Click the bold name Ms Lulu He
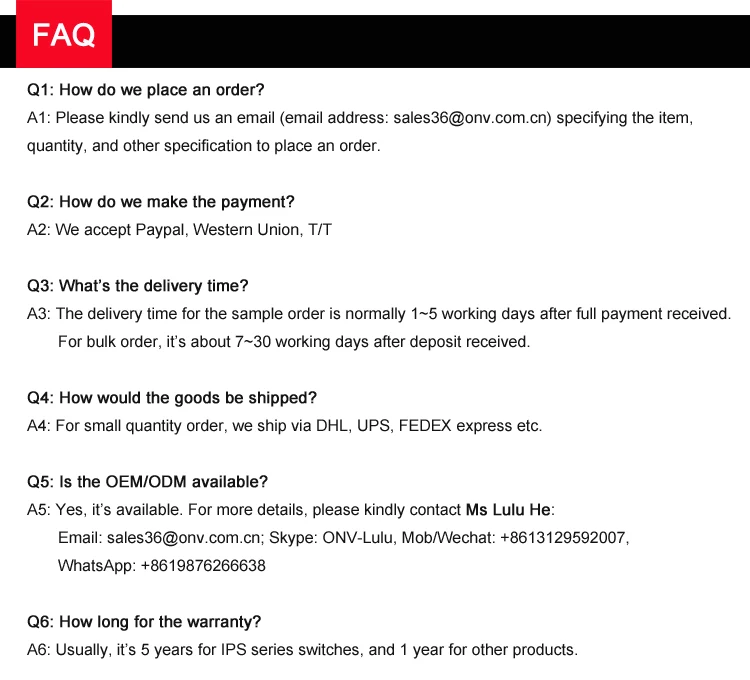 click(508, 510)
